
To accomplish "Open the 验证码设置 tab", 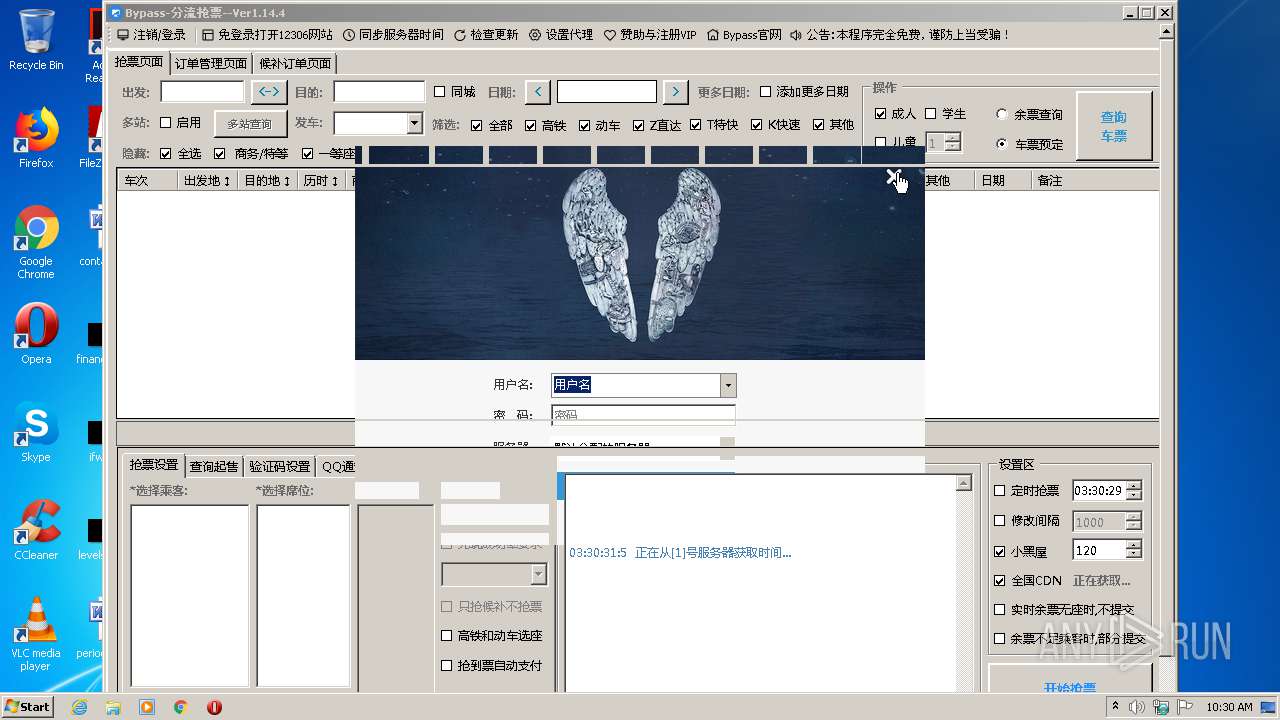I will pos(280,466).
